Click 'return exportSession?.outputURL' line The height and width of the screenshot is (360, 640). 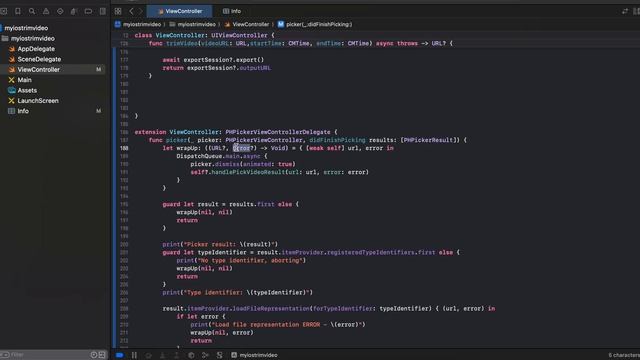pyautogui.click(x=216, y=68)
